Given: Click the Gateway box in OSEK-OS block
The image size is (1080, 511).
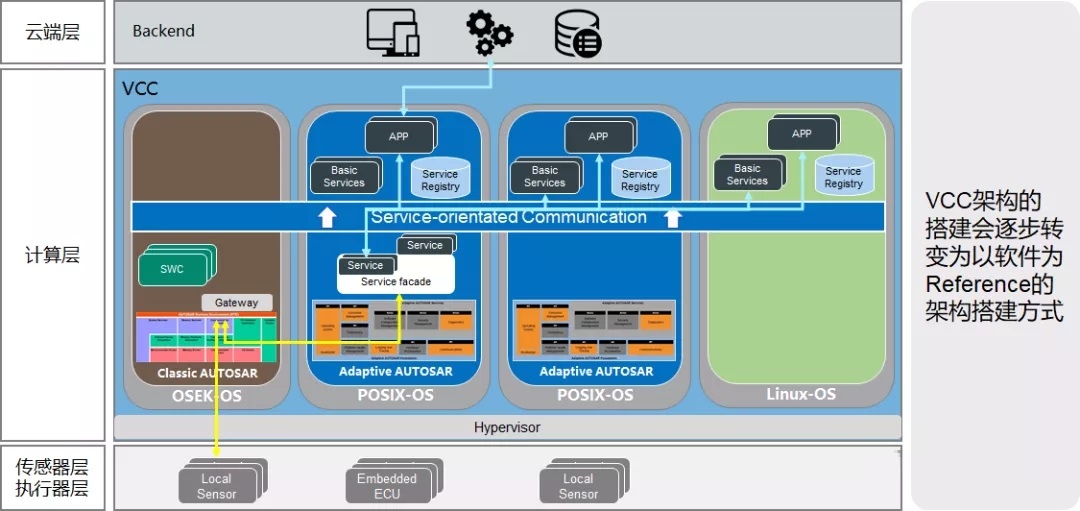Looking at the screenshot, I should [236, 302].
